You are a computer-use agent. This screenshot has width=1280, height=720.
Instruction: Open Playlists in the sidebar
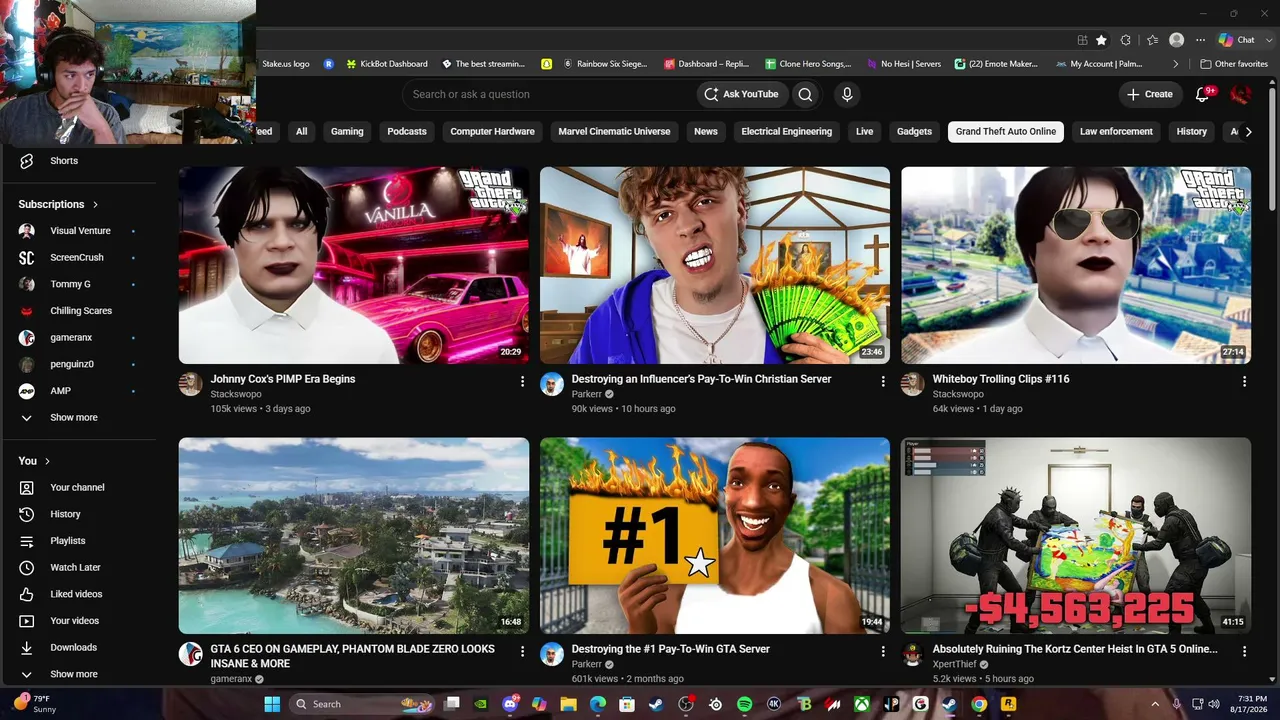coord(67,541)
